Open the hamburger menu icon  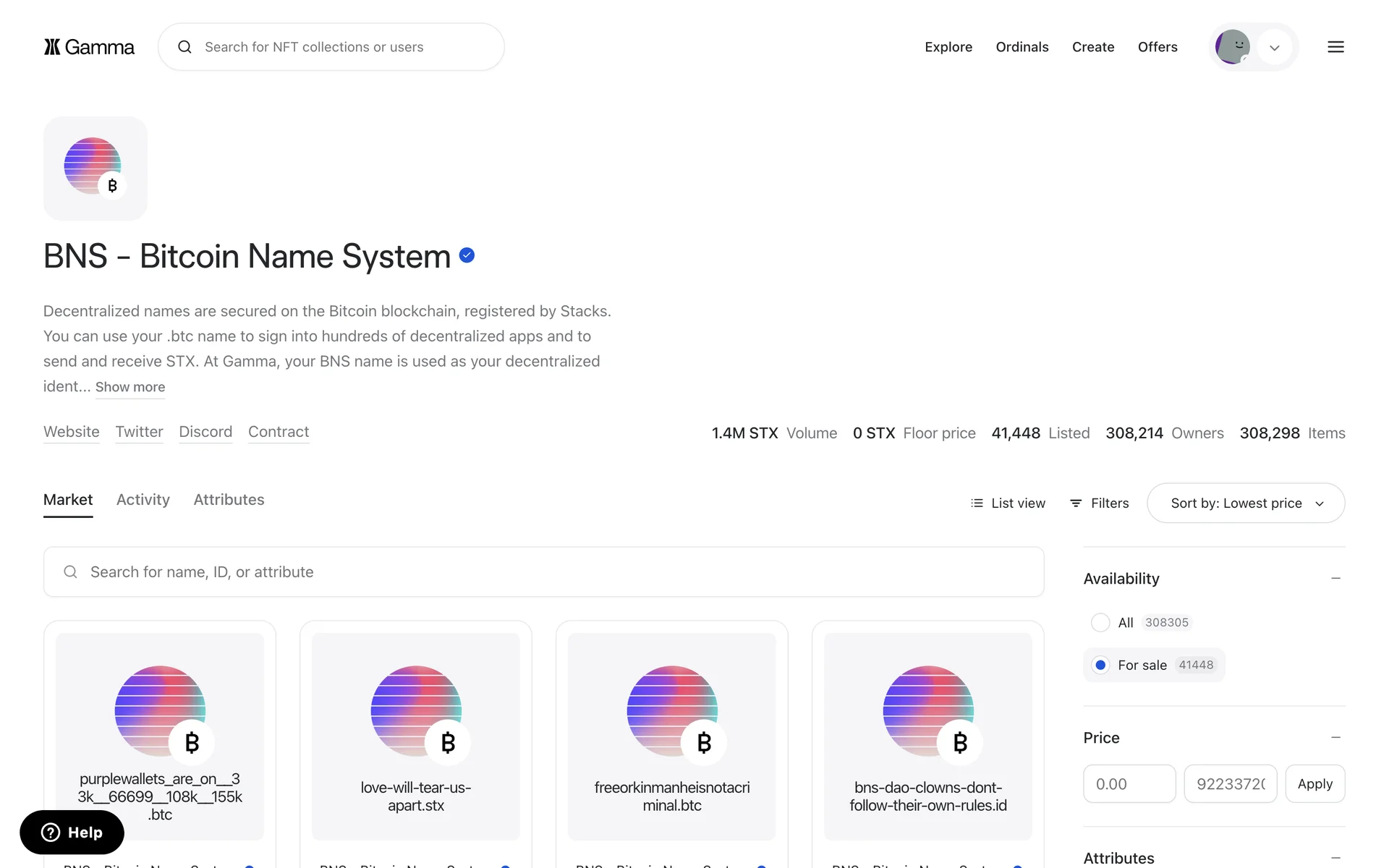click(1335, 47)
